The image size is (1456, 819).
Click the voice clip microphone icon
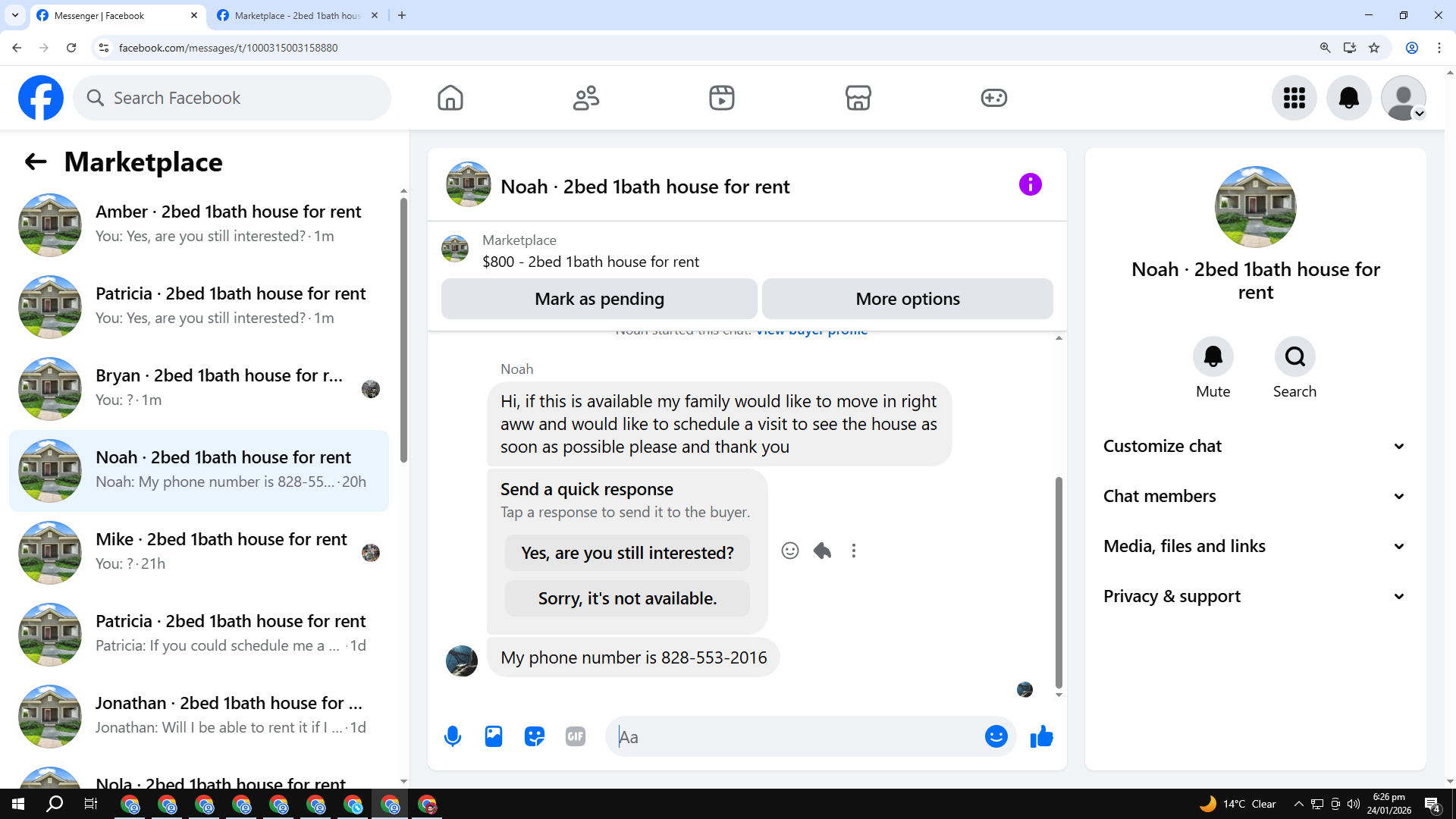(x=453, y=736)
